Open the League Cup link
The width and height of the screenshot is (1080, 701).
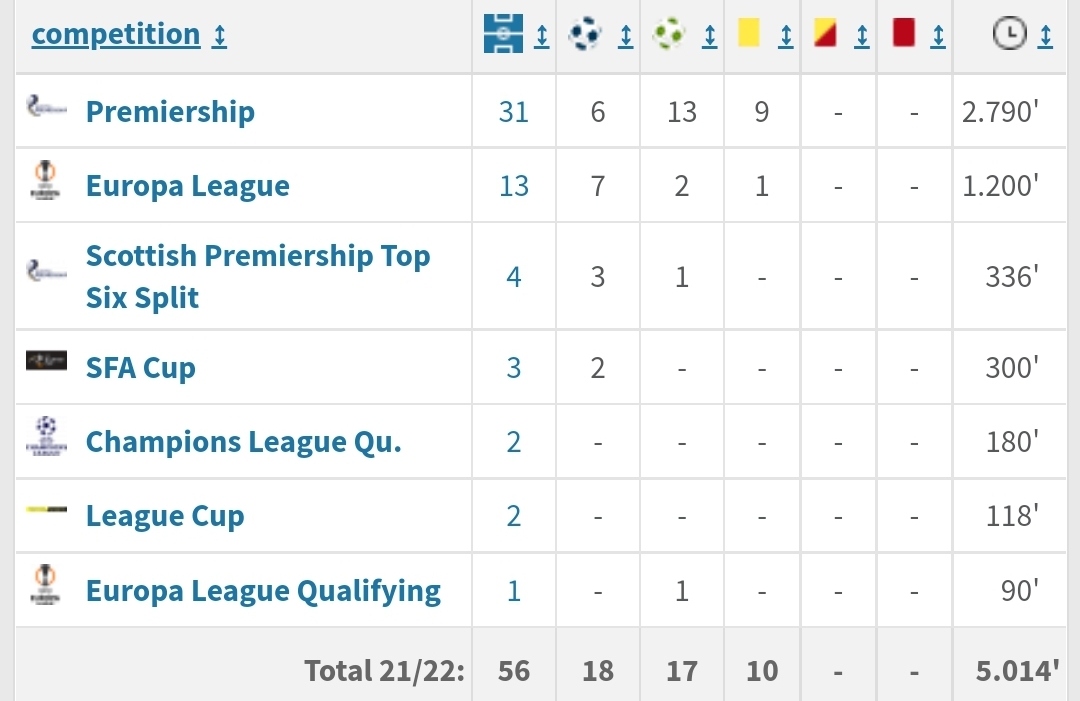click(x=165, y=516)
